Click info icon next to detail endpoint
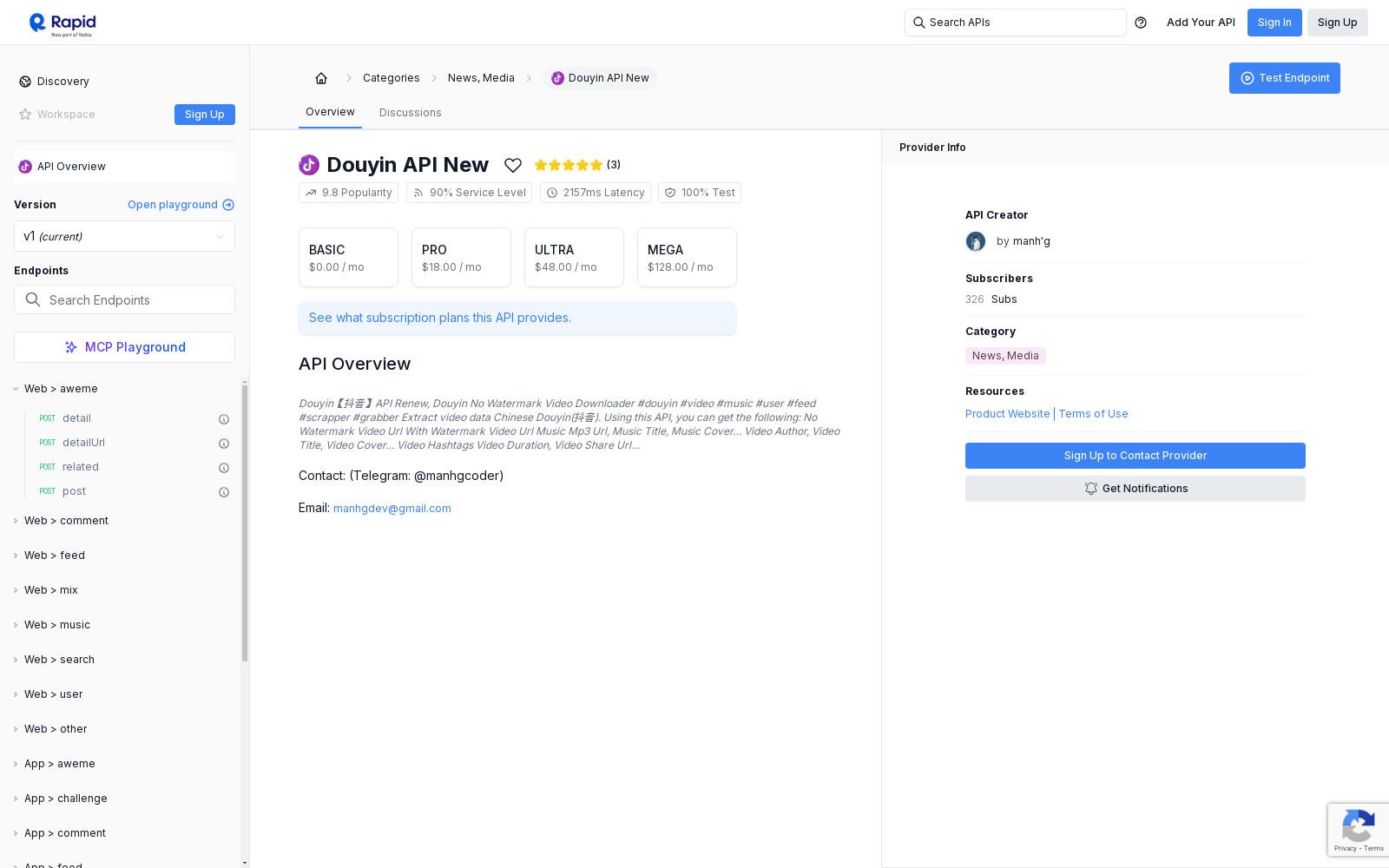The width and height of the screenshot is (1389, 868). coord(224,419)
